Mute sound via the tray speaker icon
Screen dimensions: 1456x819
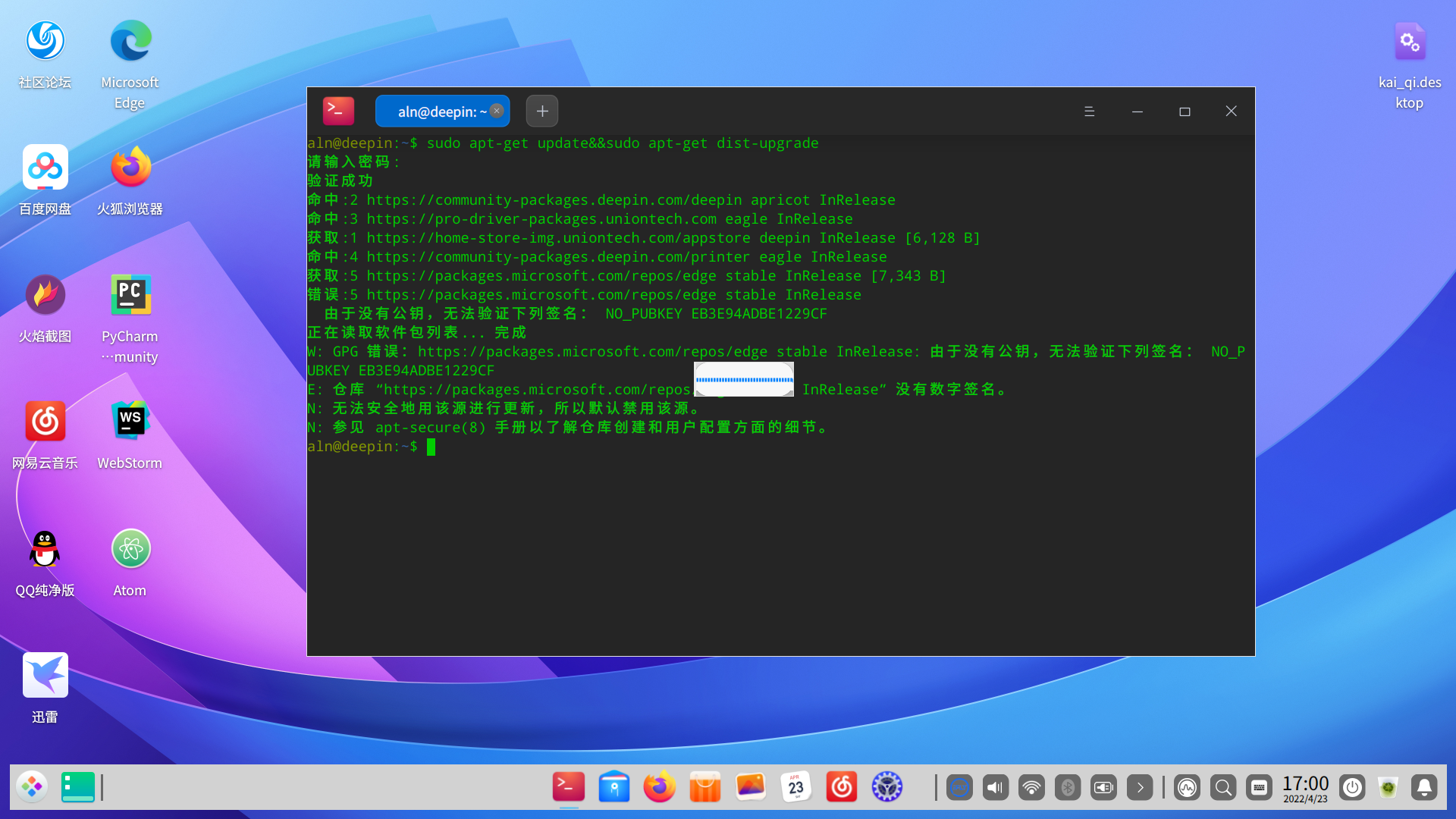click(x=996, y=787)
